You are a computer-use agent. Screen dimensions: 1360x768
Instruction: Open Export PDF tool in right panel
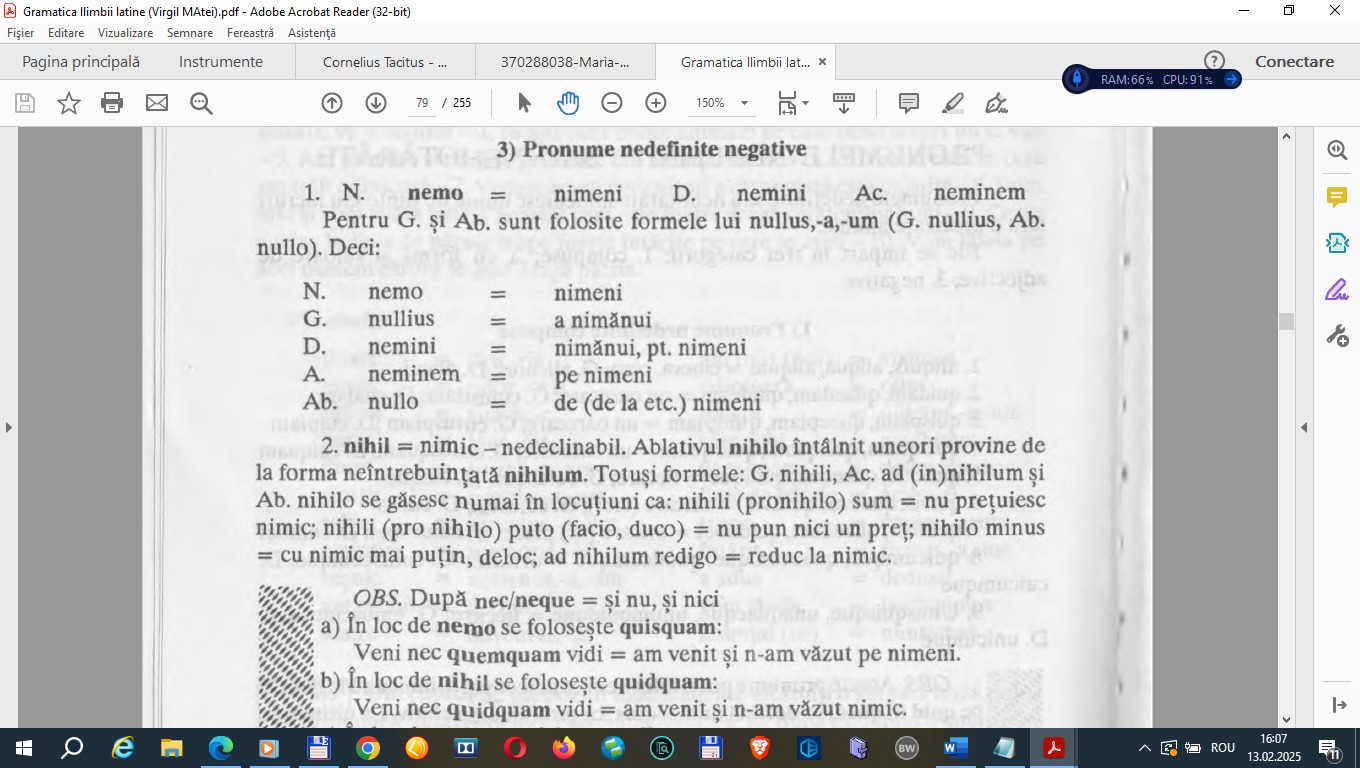tap(1337, 243)
